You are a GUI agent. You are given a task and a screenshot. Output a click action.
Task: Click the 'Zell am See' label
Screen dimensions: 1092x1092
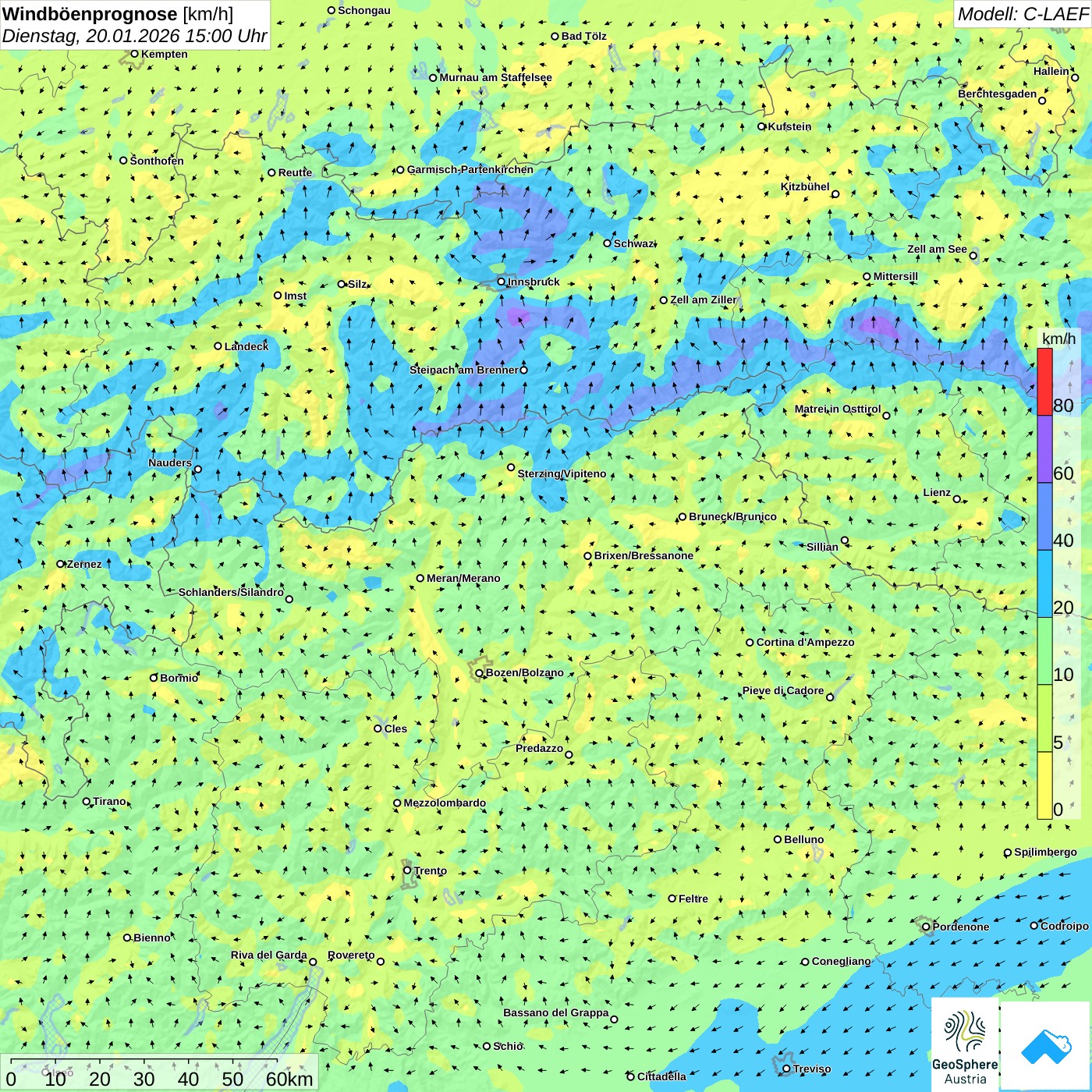pos(937,249)
